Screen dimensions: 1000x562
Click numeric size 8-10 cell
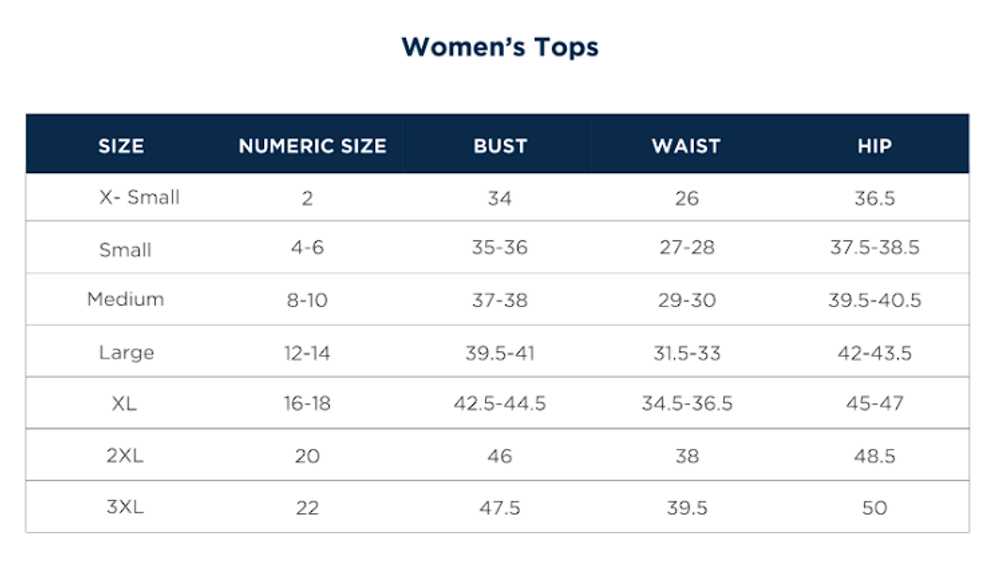click(x=307, y=300)
